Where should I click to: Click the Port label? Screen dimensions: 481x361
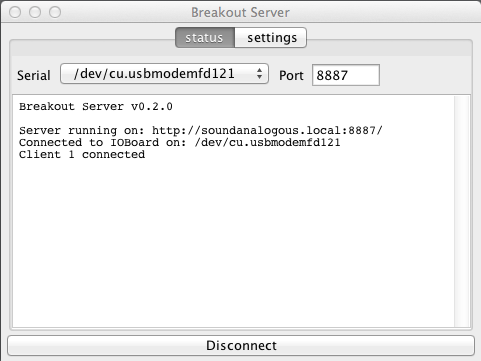291,75
